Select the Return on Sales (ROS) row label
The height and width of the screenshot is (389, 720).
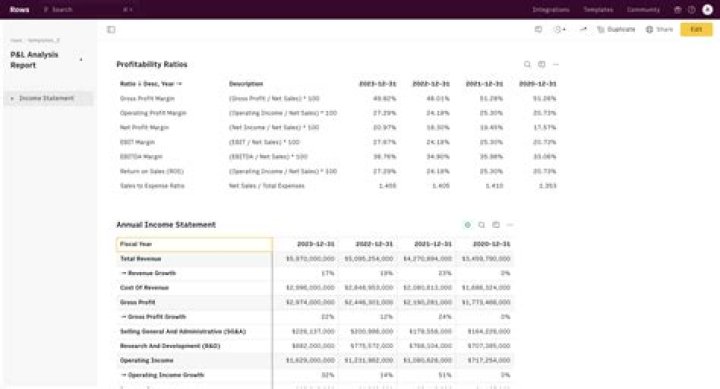point(152,171)
